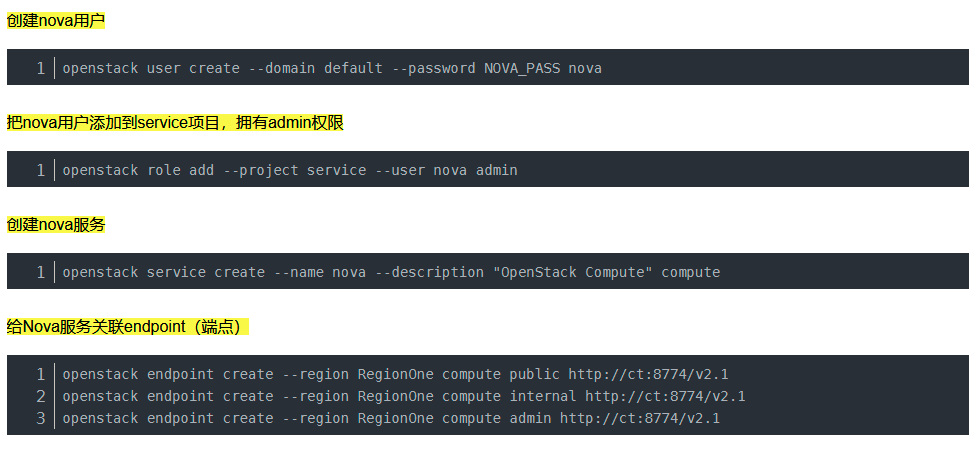
Task: Click the openstack role add command line
Action: point(289,170)
